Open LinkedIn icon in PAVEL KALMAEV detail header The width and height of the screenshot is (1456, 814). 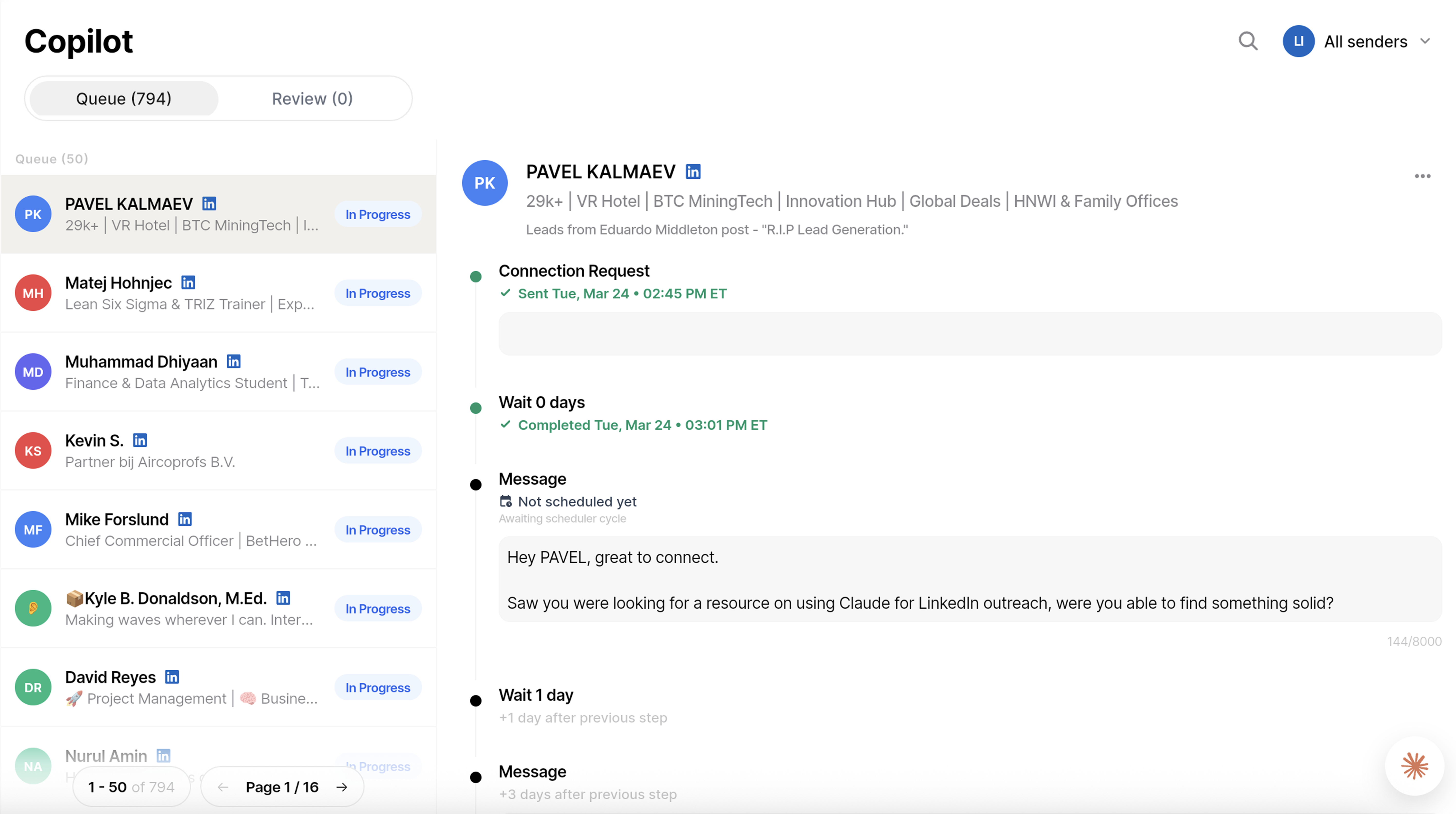coord(693,172)
